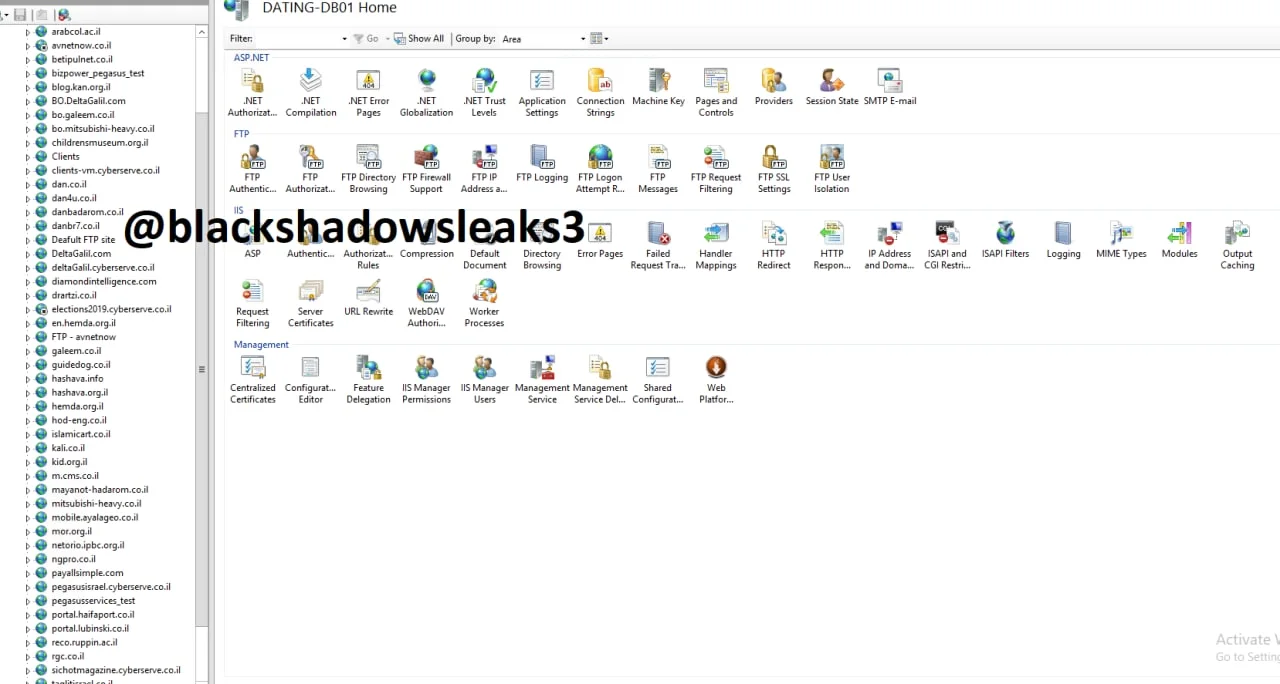This screenshot has height=684, width=1280.
Task: Open FTP SSL Settings
Action: point(773,168)
